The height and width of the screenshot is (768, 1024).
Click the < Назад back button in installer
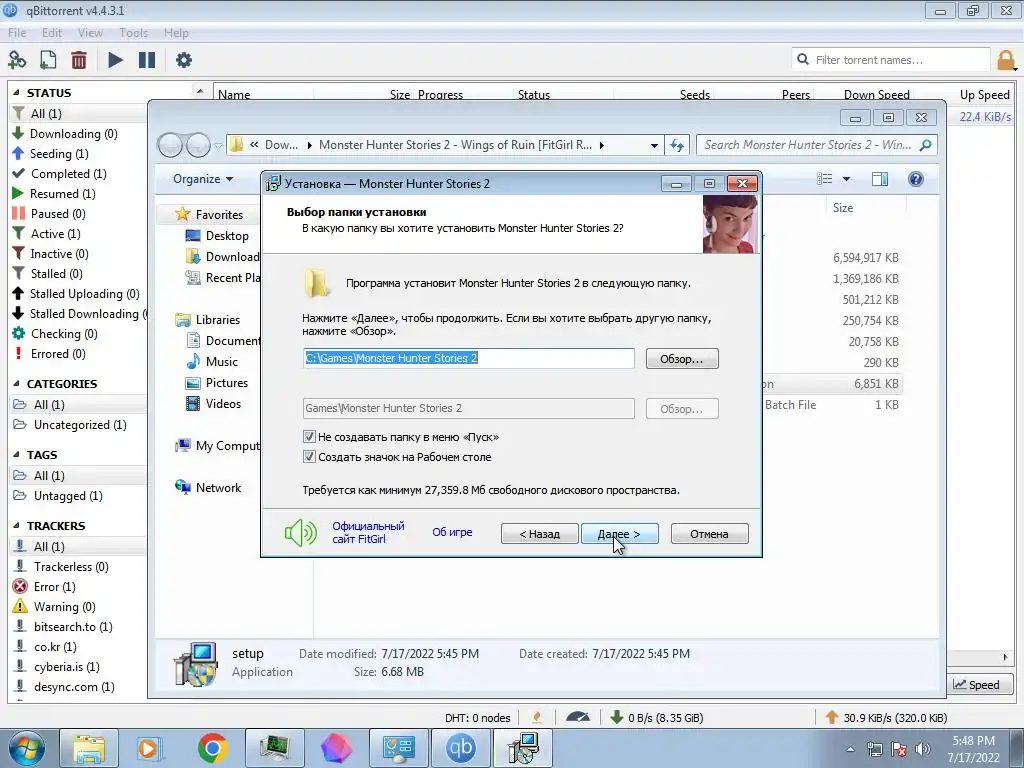539,534
